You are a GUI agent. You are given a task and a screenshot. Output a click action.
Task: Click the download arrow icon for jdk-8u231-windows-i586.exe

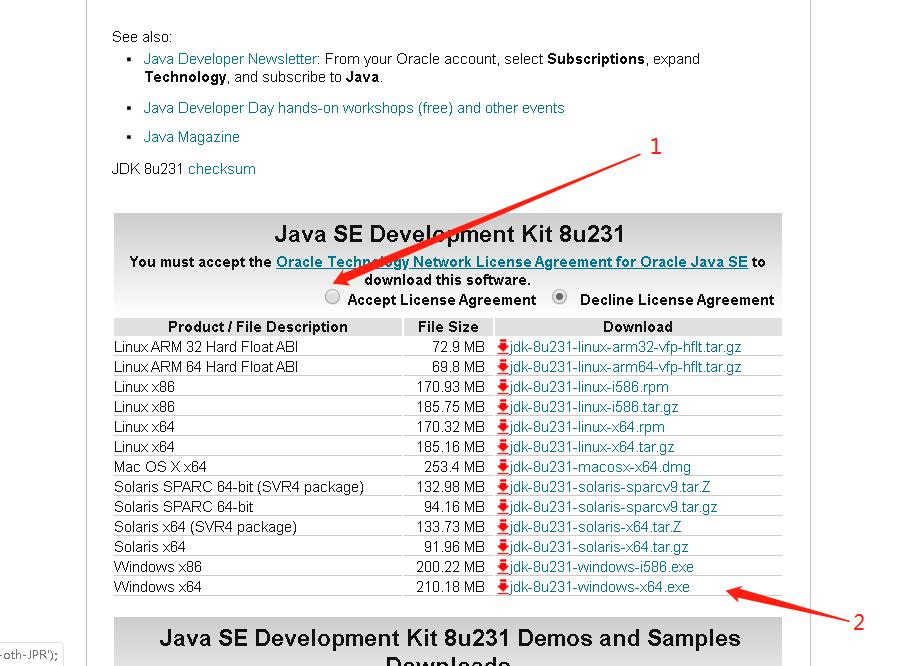503,567
